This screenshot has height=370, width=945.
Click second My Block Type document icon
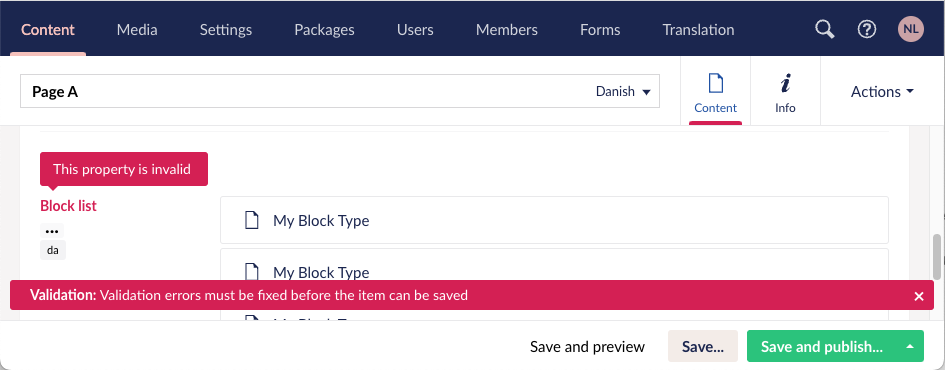coord(251,272)
